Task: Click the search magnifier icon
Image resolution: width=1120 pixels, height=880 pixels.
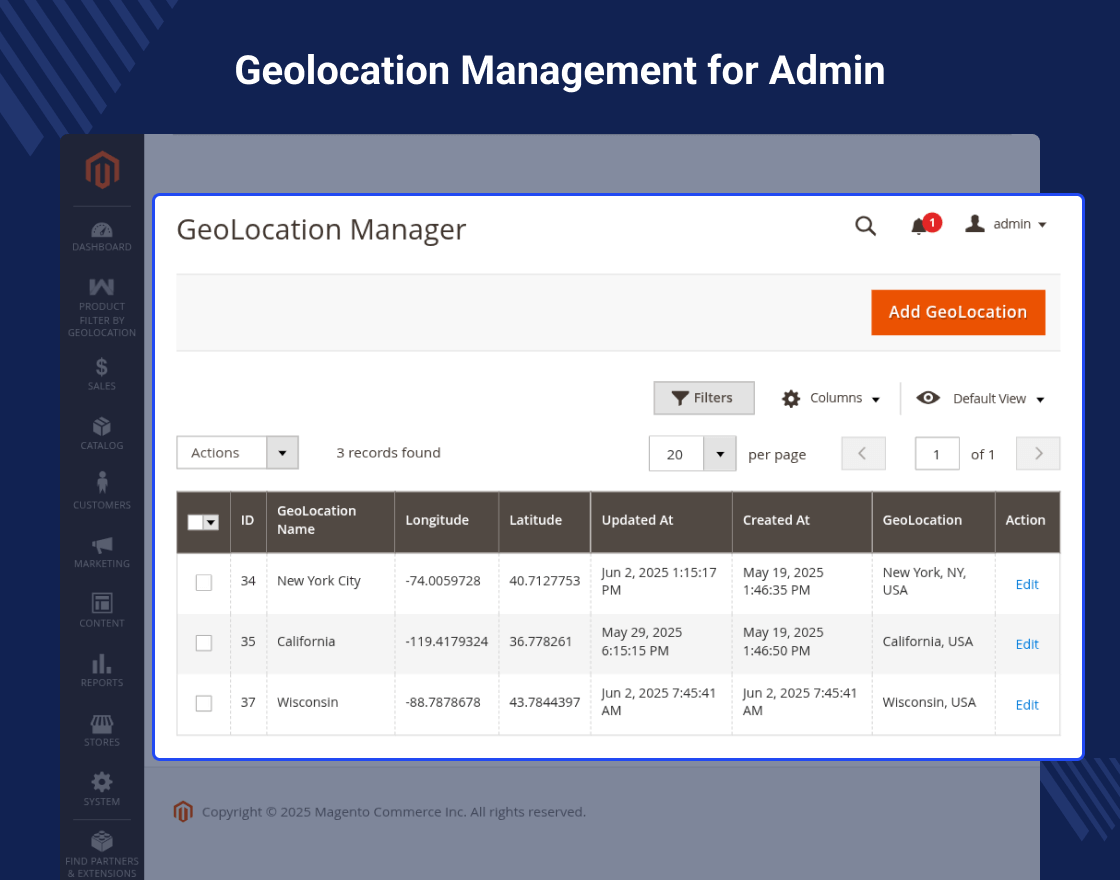Action: click(866, 226)
